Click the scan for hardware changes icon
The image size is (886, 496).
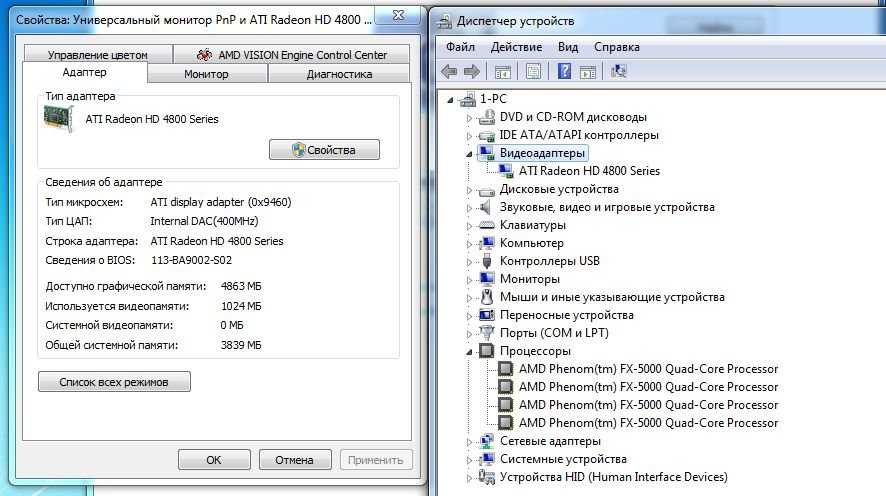(x=619, y=71)
